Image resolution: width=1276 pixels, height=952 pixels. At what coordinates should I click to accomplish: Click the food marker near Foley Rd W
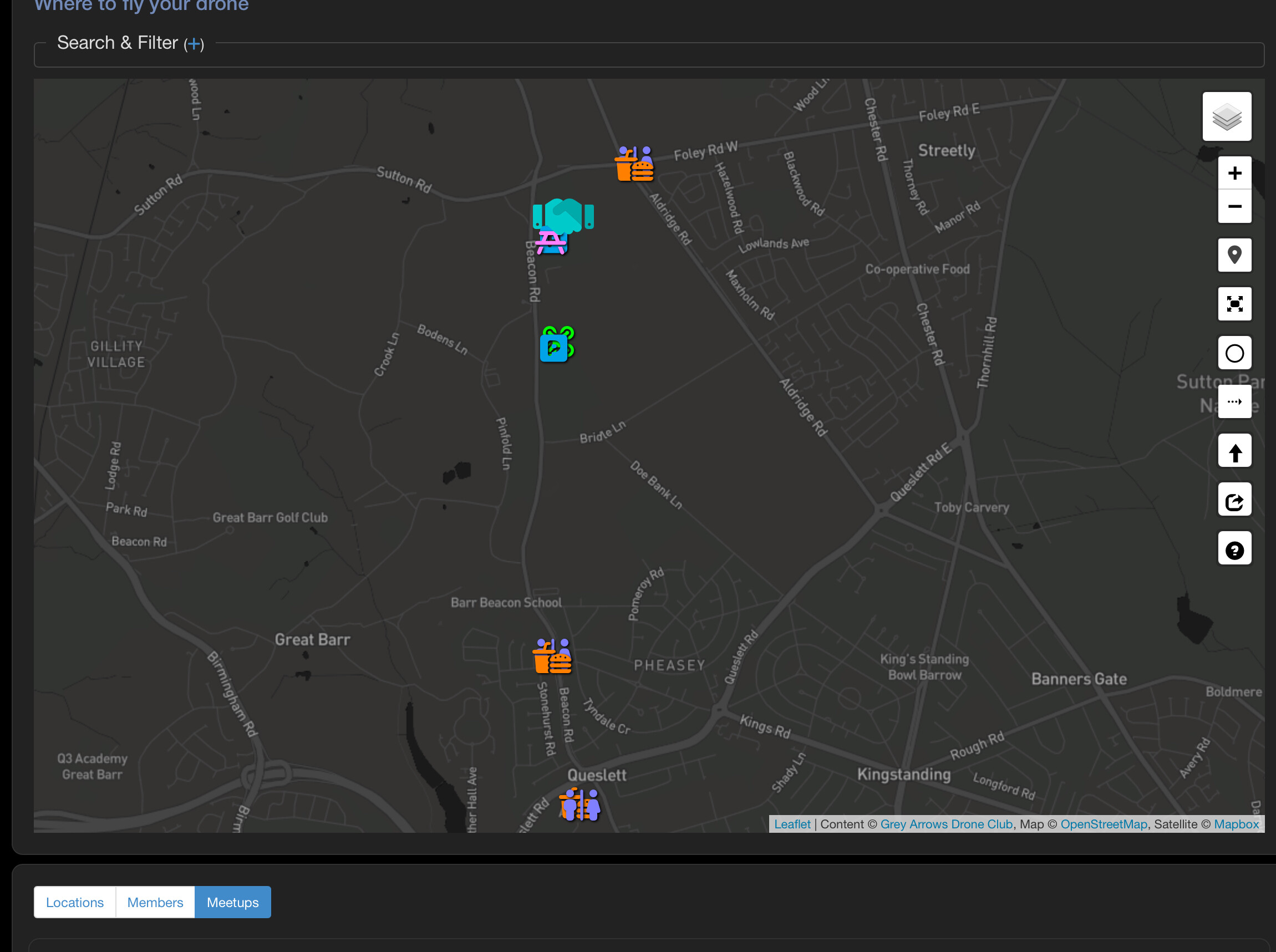coord(634,164)
